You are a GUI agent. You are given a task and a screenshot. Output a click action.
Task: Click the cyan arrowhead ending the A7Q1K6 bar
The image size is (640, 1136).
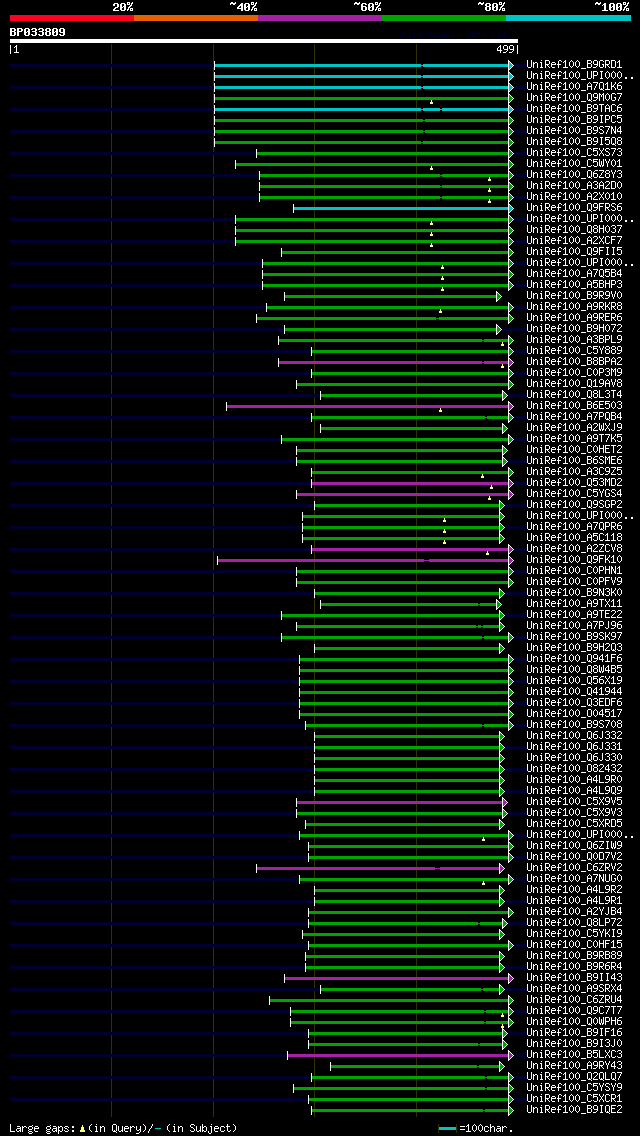(510, 87)
